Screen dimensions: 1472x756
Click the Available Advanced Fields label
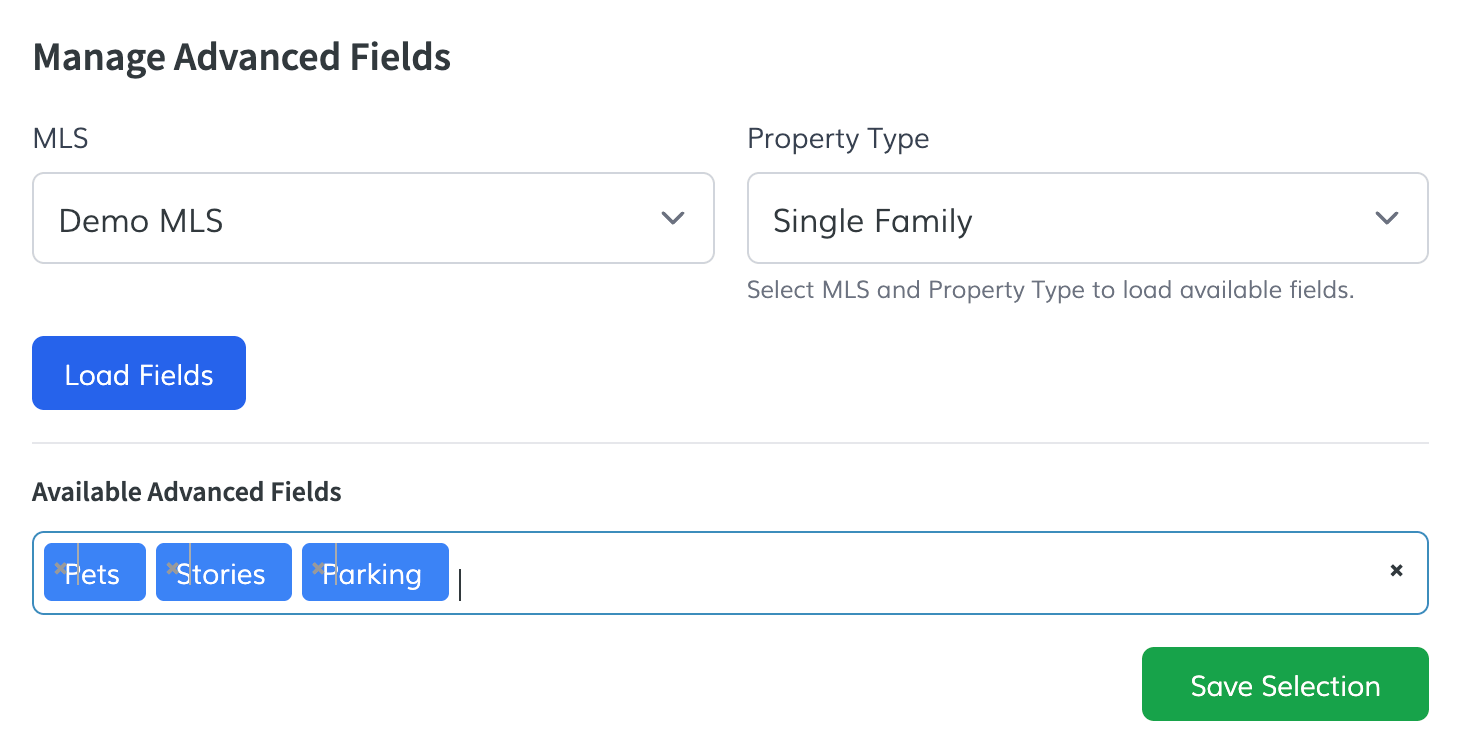[187, 492]
